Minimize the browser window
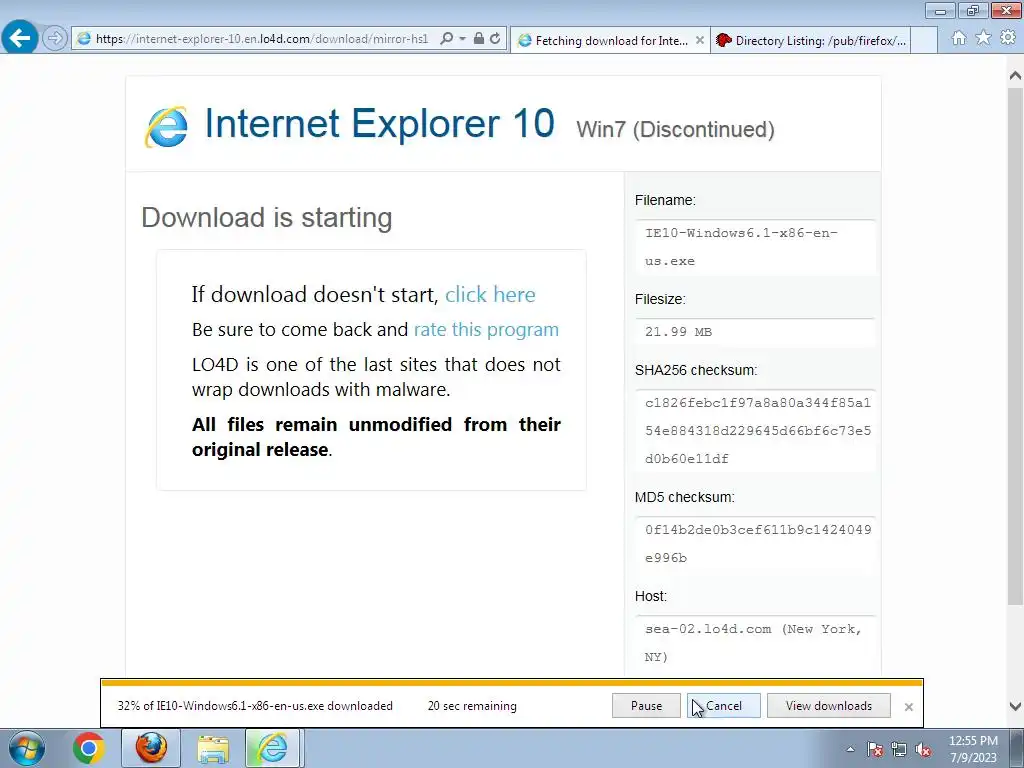 940,10
